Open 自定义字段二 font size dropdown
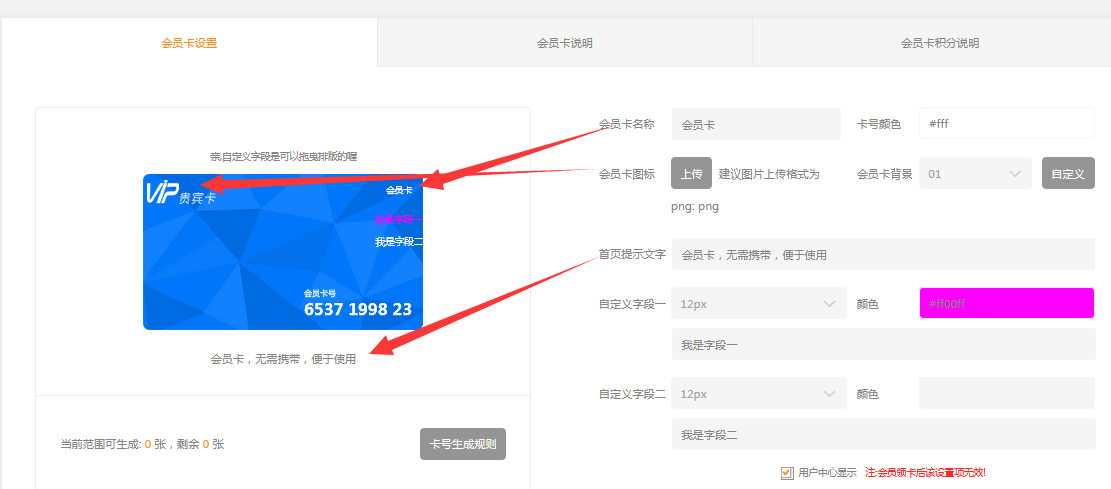 (758, 394)
